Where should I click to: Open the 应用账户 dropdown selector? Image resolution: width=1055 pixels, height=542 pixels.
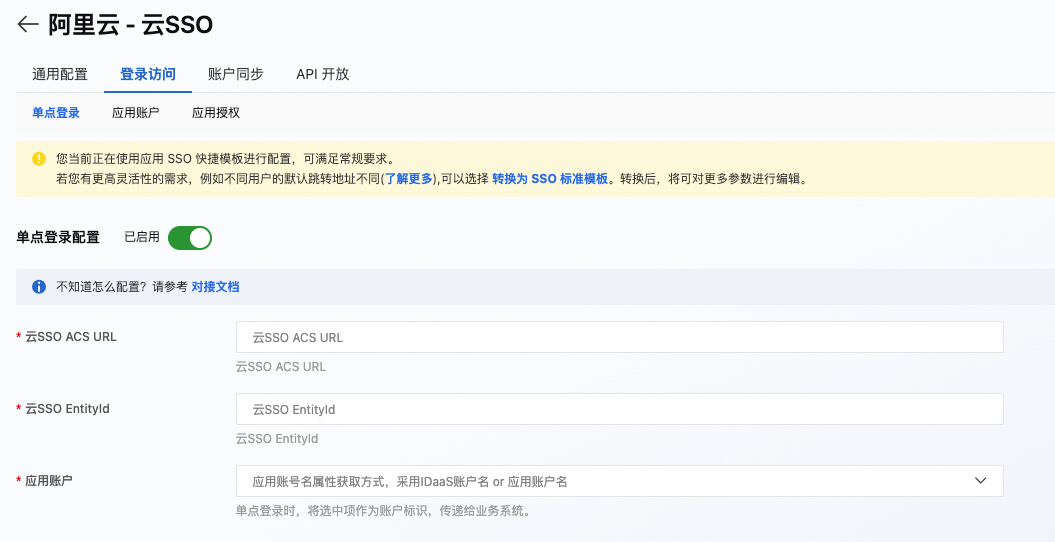(x=620, y=481)
